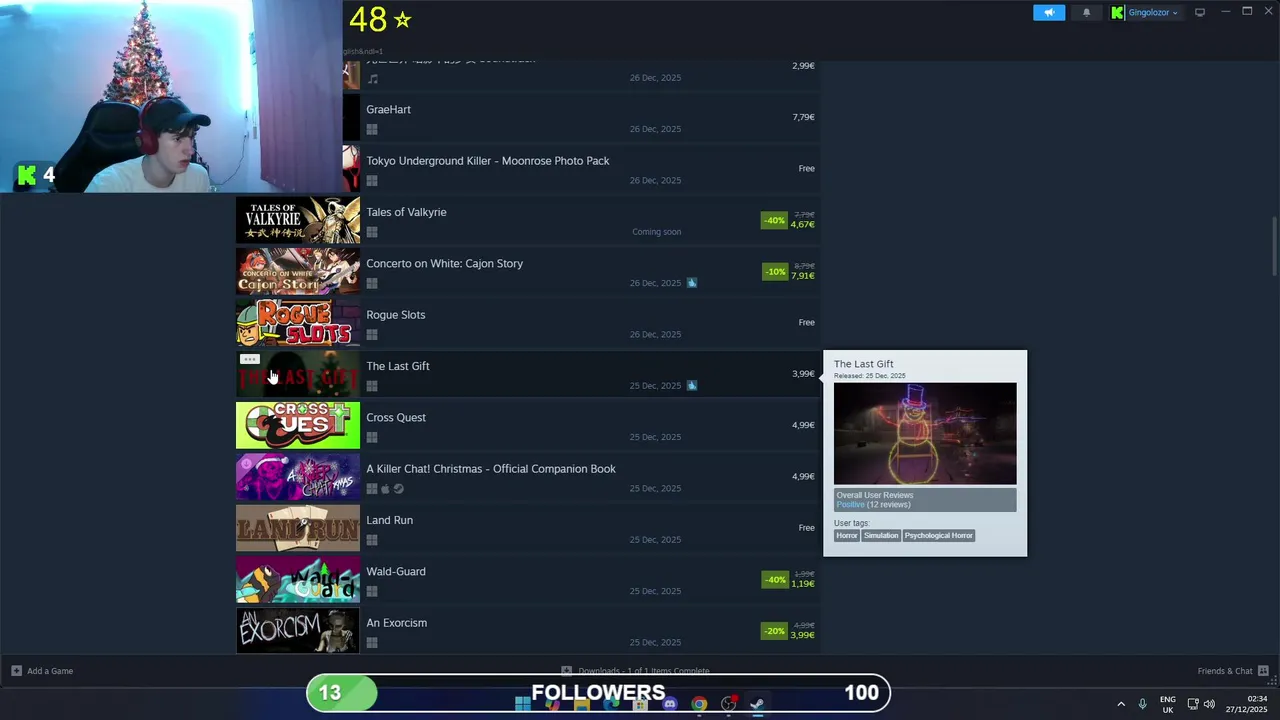The width and height of the screenshot is (1280, 720).
Task: Switch to Big Picture mode monitor icon
Action: point(1200,13)
